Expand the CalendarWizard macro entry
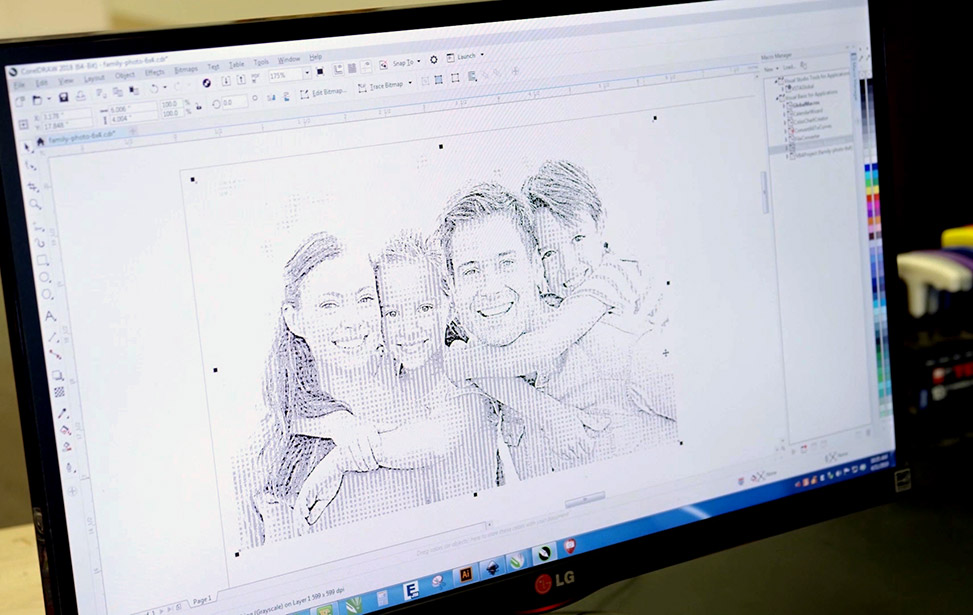The image size is (973, 615). 785,113
